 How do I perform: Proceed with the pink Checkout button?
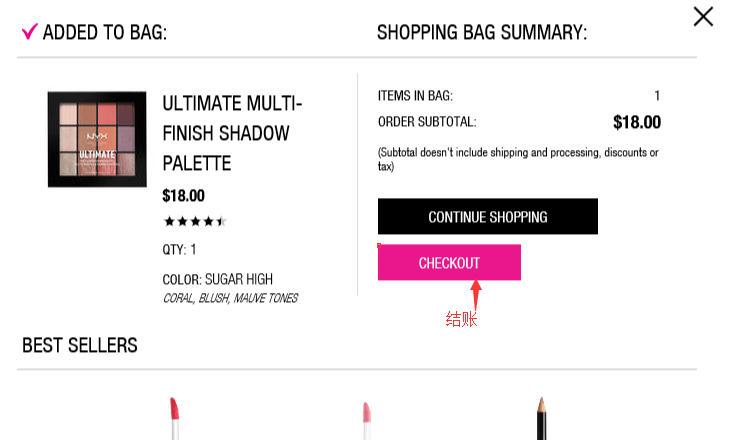[449, 263]
